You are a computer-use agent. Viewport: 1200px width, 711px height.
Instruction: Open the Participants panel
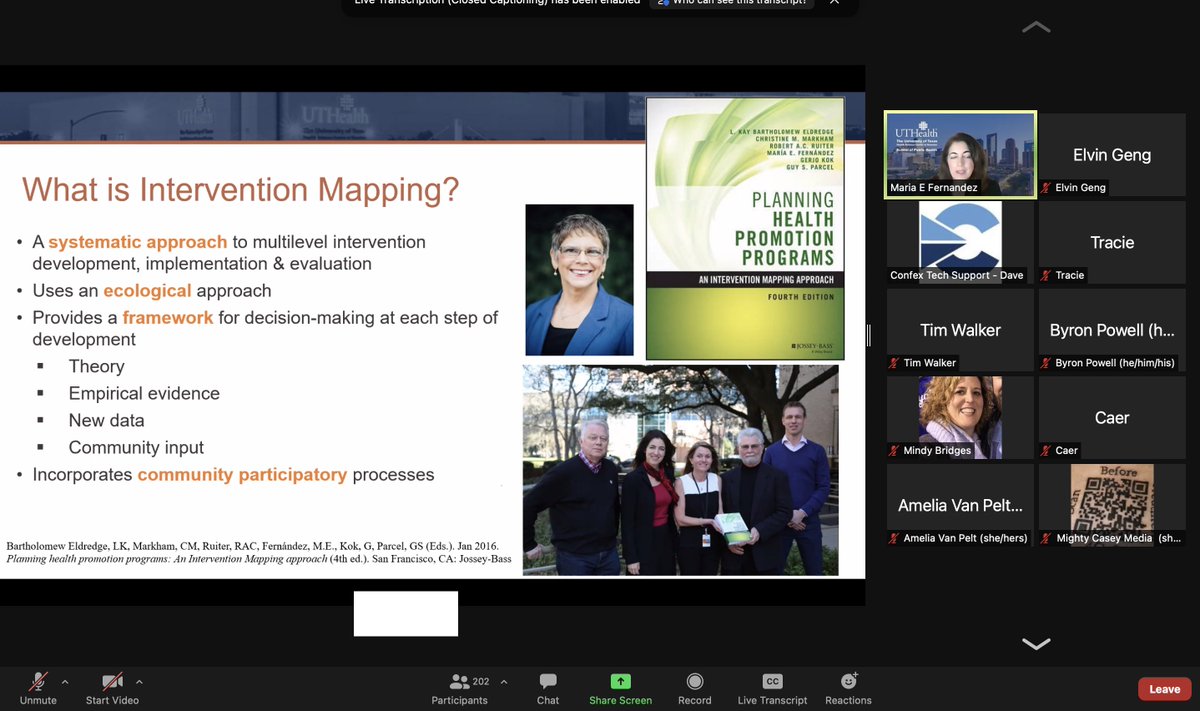460,688
